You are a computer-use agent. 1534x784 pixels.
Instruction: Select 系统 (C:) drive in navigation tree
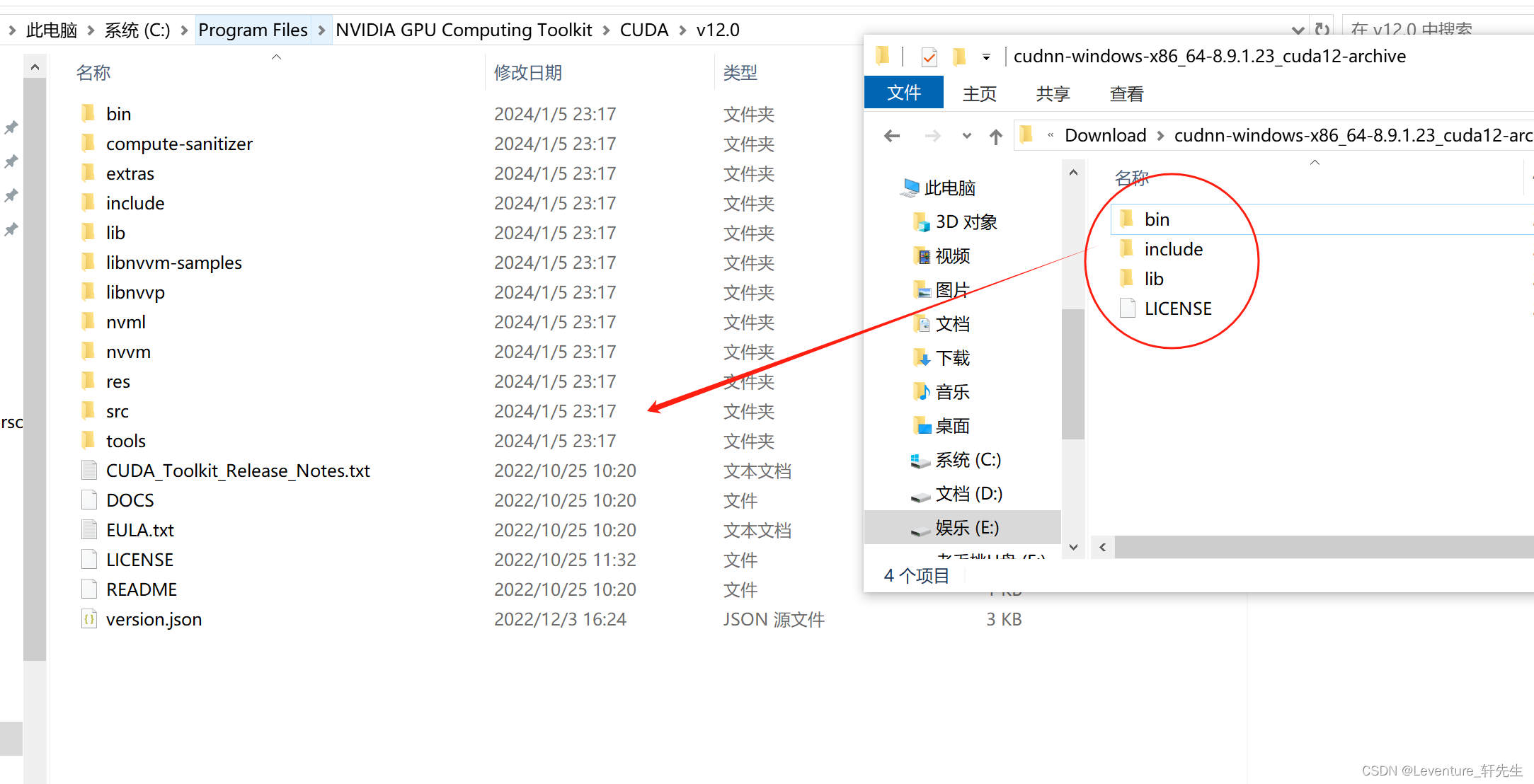pos(967,460)
